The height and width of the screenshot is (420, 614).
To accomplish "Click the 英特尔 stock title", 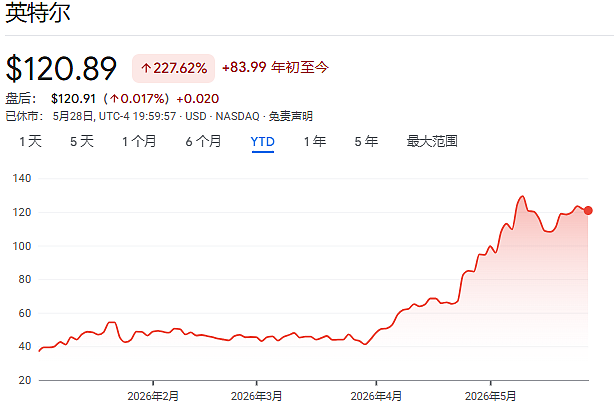I will (x=38, y=13).
